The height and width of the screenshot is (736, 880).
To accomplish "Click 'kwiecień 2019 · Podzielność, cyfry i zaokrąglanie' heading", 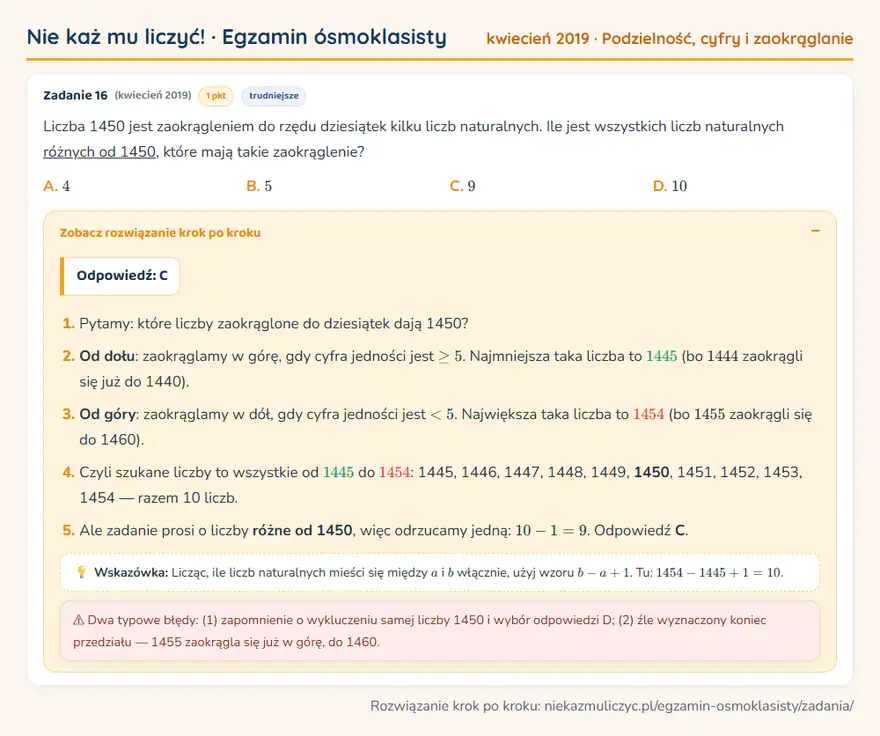I will tap(670, 39).
